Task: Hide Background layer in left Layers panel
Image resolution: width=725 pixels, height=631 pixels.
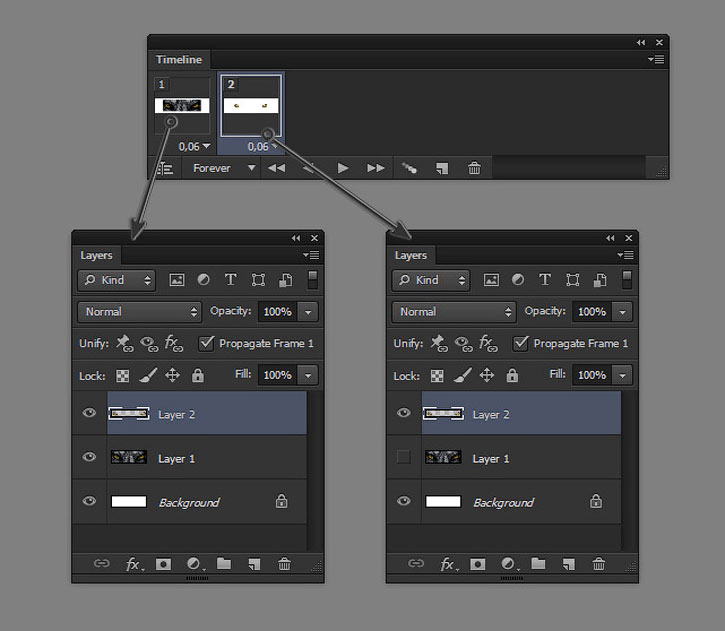Action: [x=89, y=501]
